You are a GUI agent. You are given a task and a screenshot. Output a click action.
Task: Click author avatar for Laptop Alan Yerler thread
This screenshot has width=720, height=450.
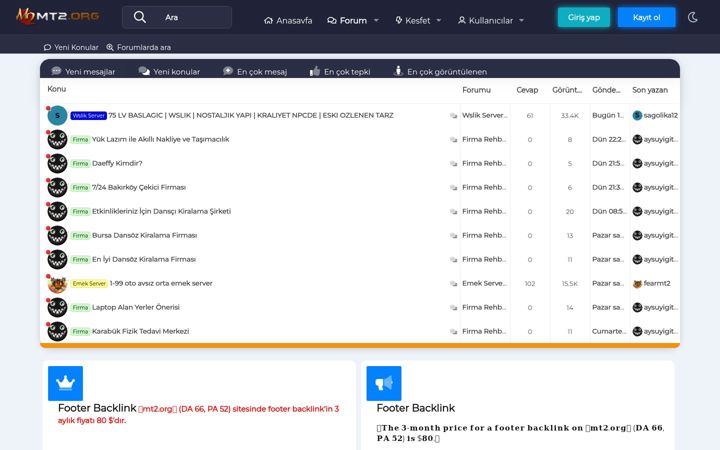57,307
